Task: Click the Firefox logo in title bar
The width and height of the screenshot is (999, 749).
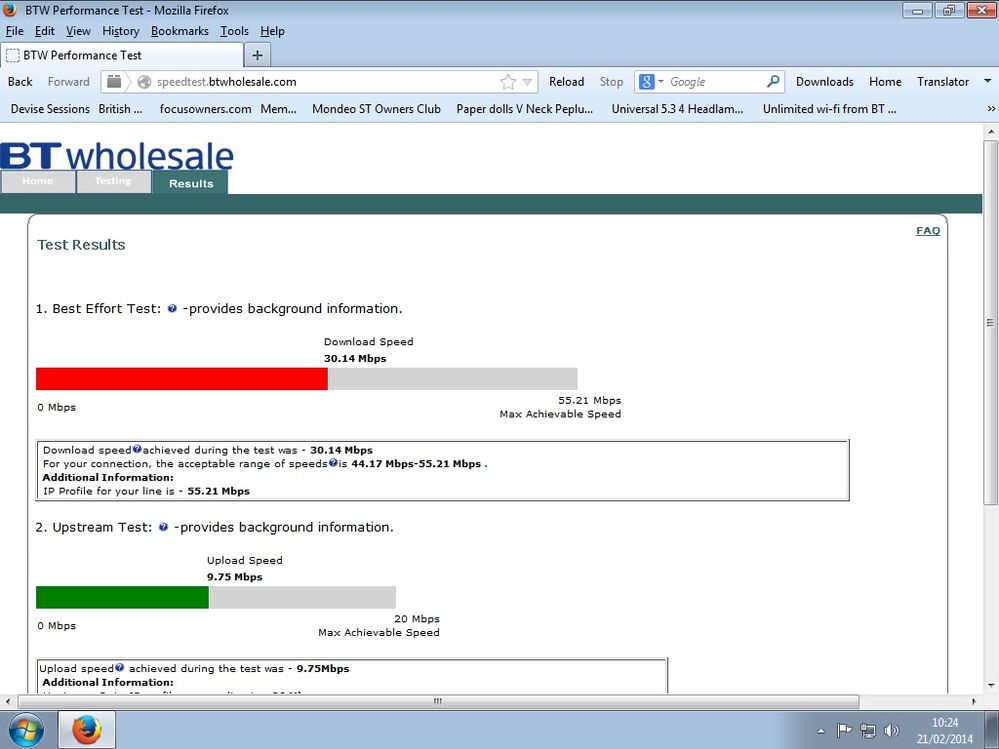Action: 10,10
